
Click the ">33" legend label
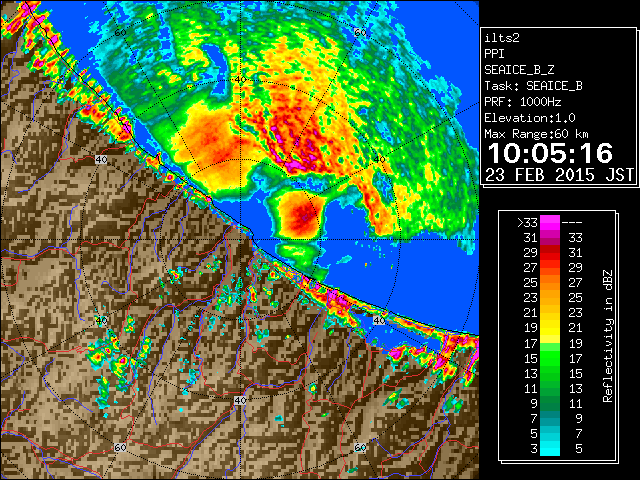click(x=527, y=223)
